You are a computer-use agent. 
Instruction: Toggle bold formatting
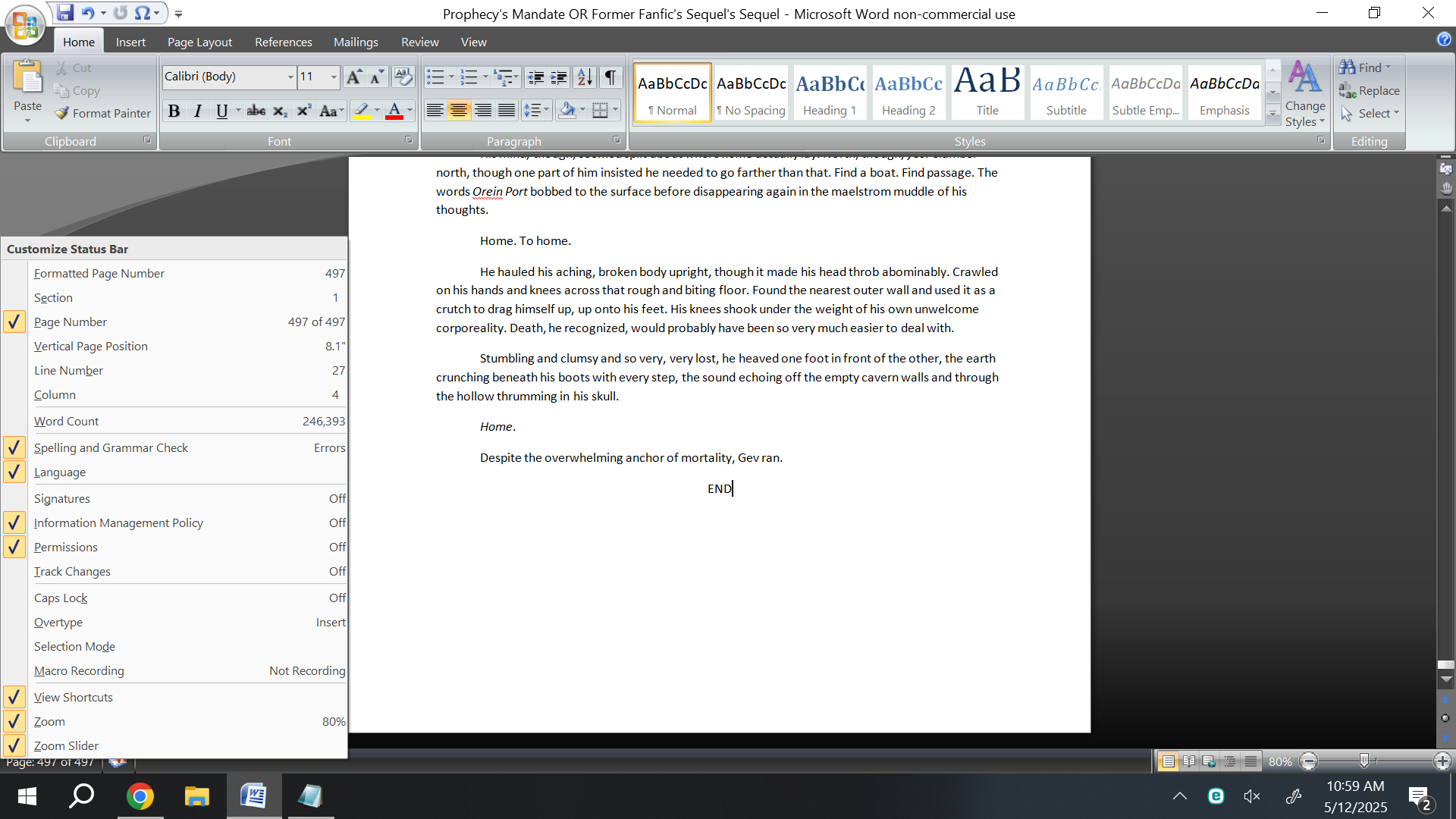[174, 111]
